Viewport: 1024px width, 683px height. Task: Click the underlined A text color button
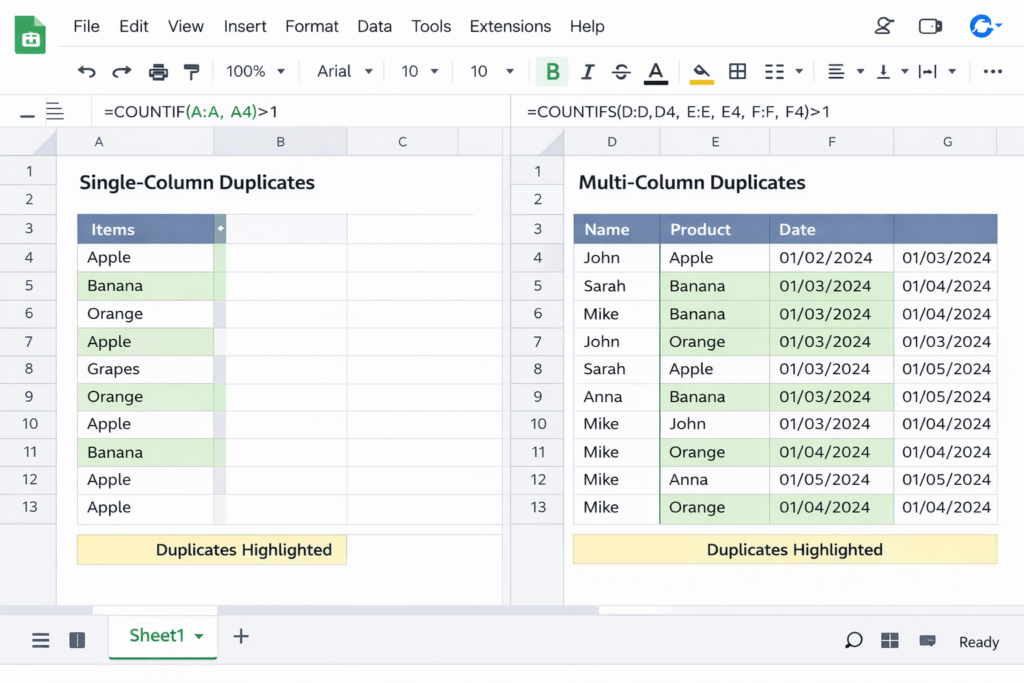[656, 71]
